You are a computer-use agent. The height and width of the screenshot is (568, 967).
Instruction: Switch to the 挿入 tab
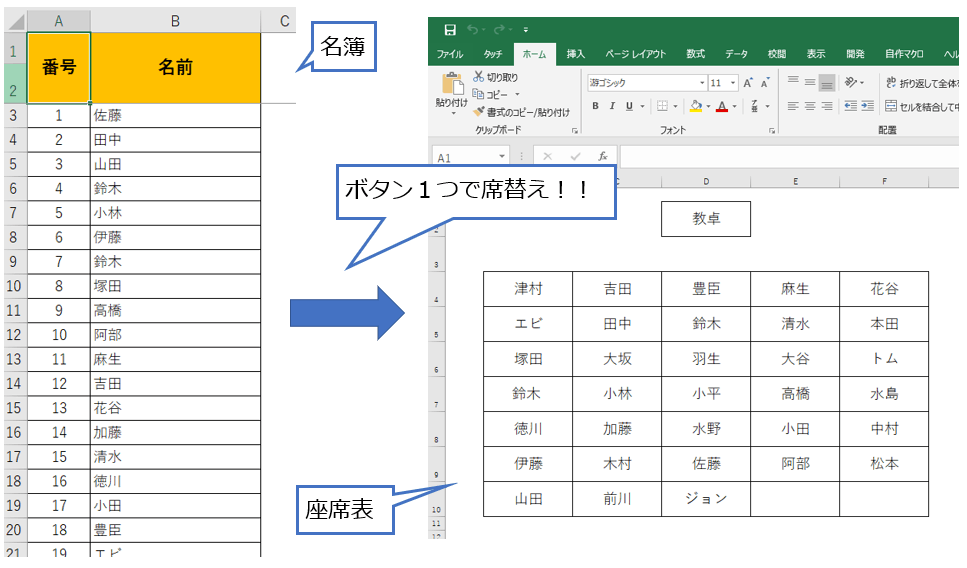(575, 54)
